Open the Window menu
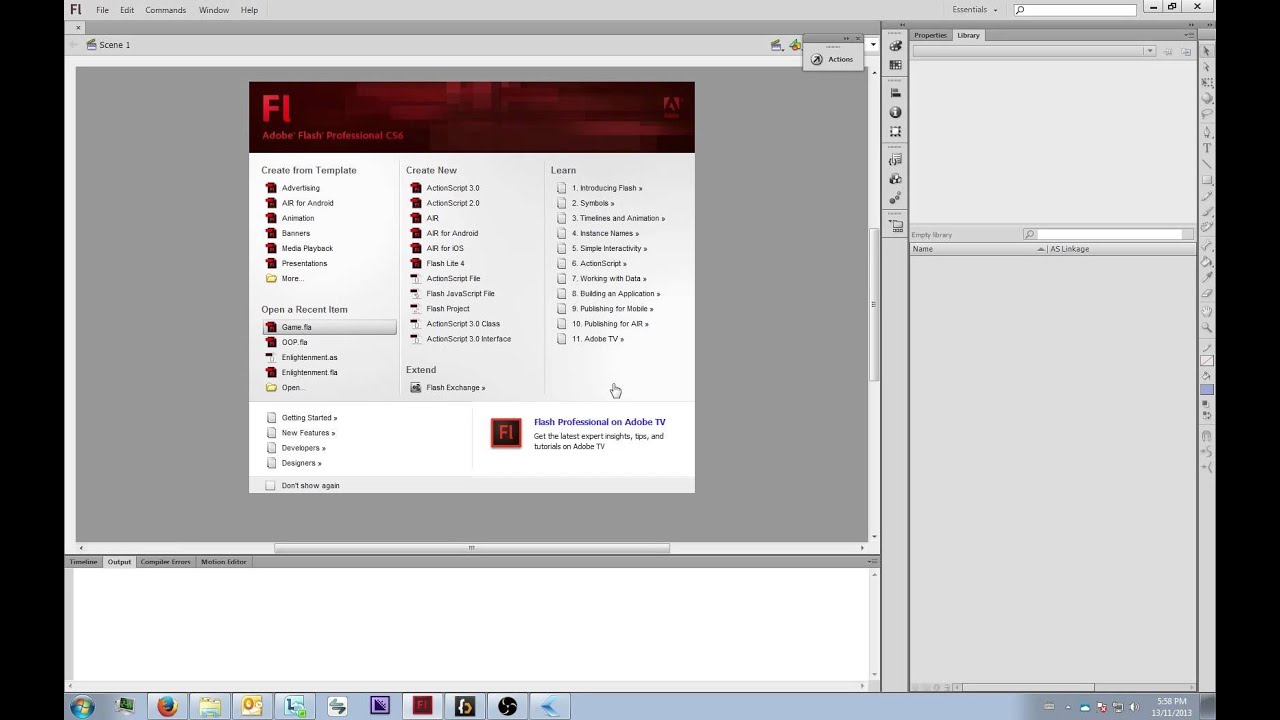Image resolution: width=1280 pixels, height=720 pixels. coord(214,10)
